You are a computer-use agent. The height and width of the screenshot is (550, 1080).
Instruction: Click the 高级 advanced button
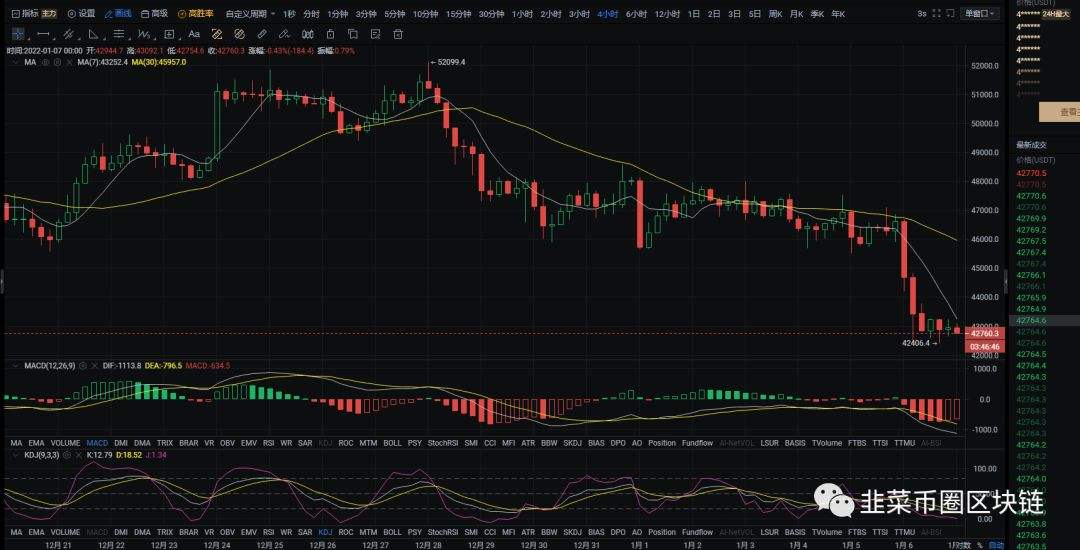click(x=154, y=14)
